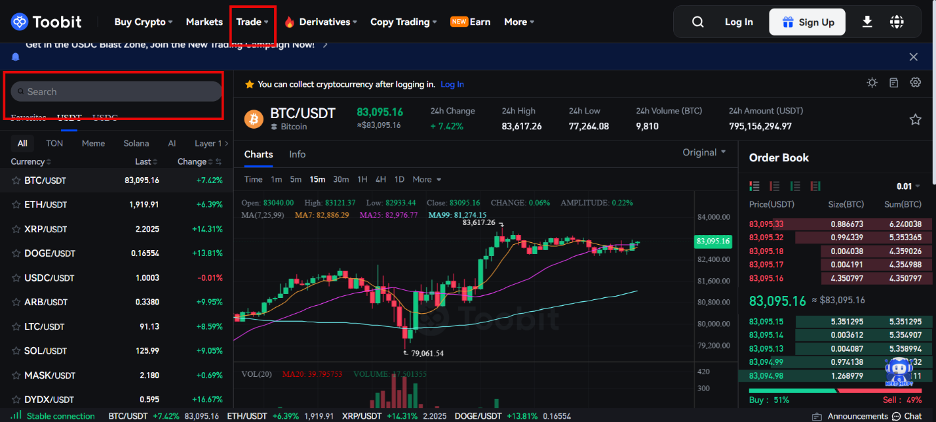This screenshot has height=422, width=936.
Task: Open the Original chart type dropdown
Action: coord(704,153)
